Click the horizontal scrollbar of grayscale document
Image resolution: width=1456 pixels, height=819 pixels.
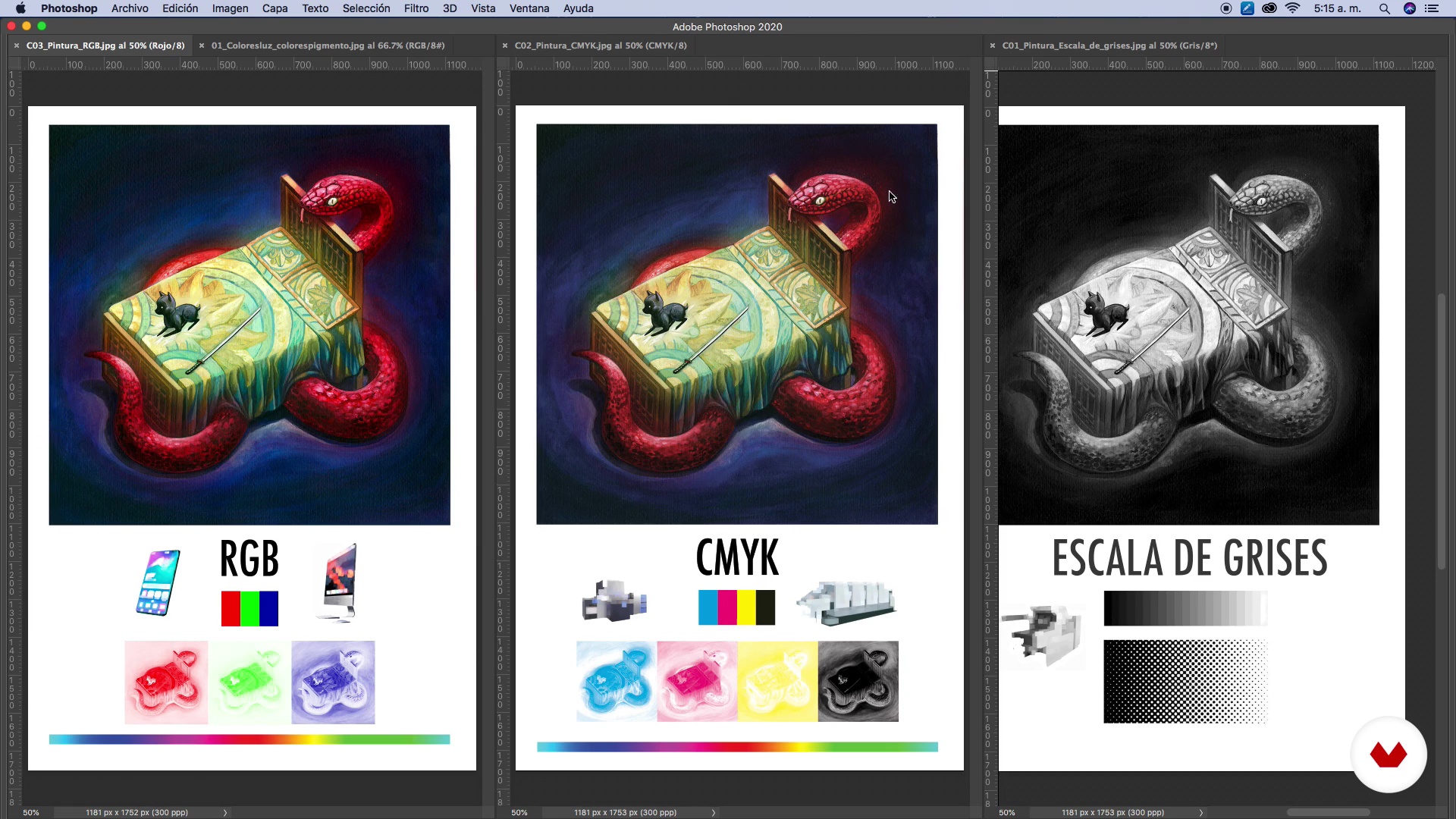(x=1328, y=812)
